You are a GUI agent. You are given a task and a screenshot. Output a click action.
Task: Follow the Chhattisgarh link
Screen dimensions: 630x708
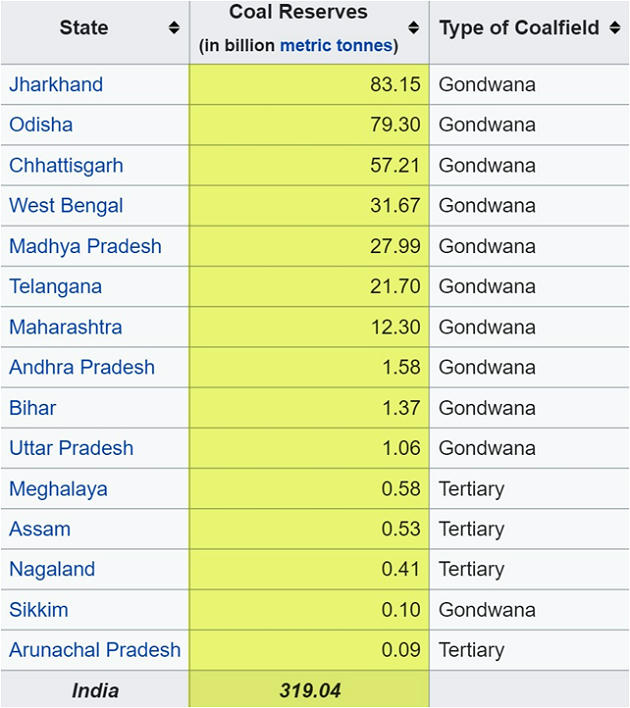click(x=66, y=165)
